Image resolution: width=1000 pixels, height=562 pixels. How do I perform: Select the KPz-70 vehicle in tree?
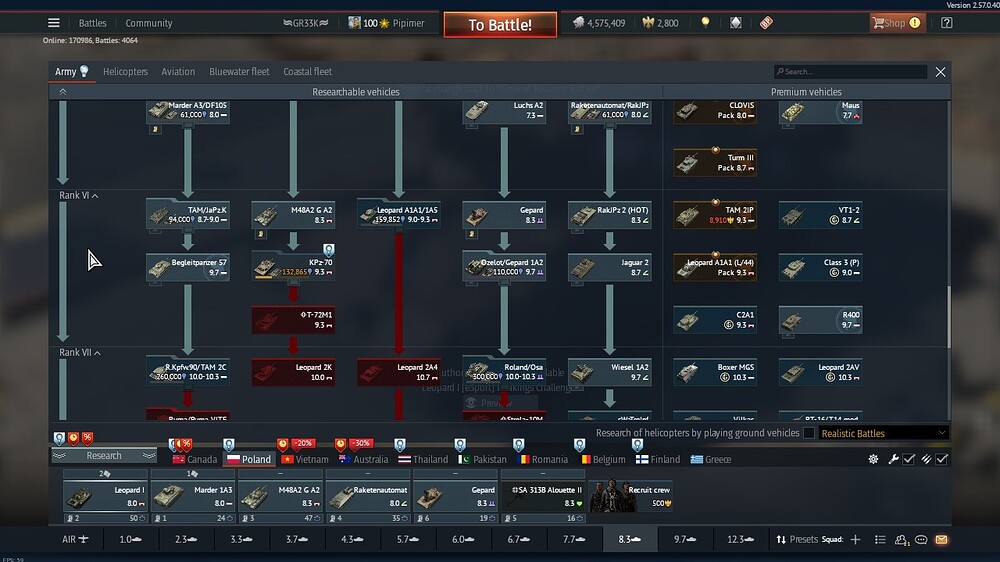(x=293, y=267)
